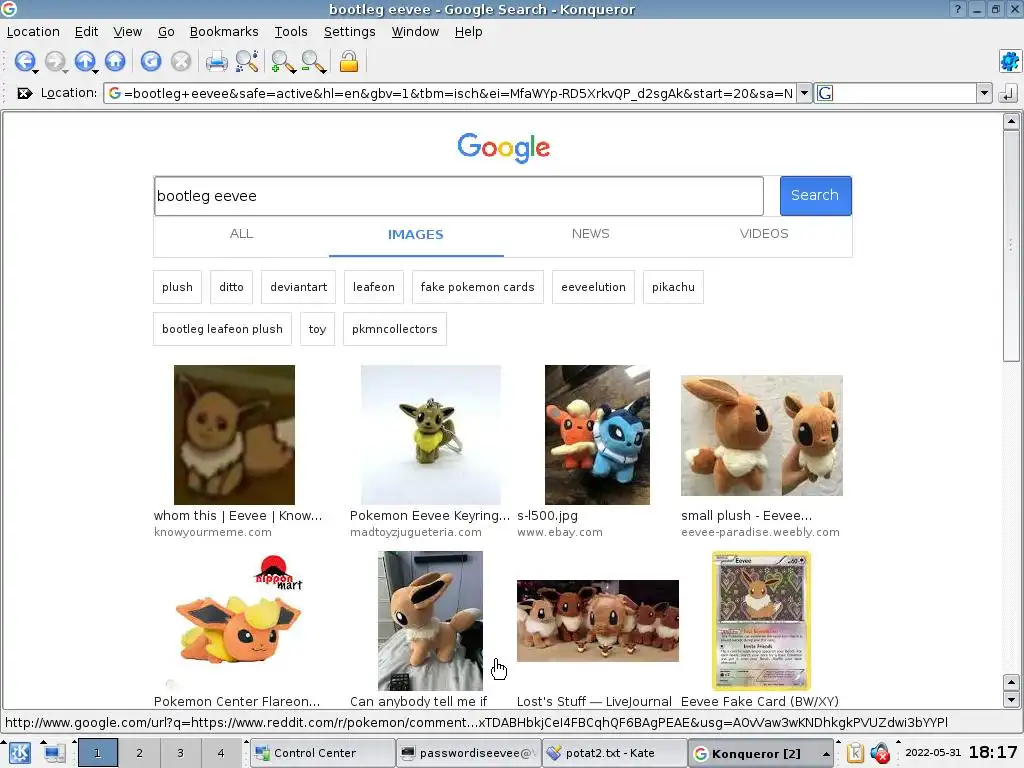The image size is (1024, 768).
Task: Click pkmncollectors suggestion chip
Action: (394, 329)
